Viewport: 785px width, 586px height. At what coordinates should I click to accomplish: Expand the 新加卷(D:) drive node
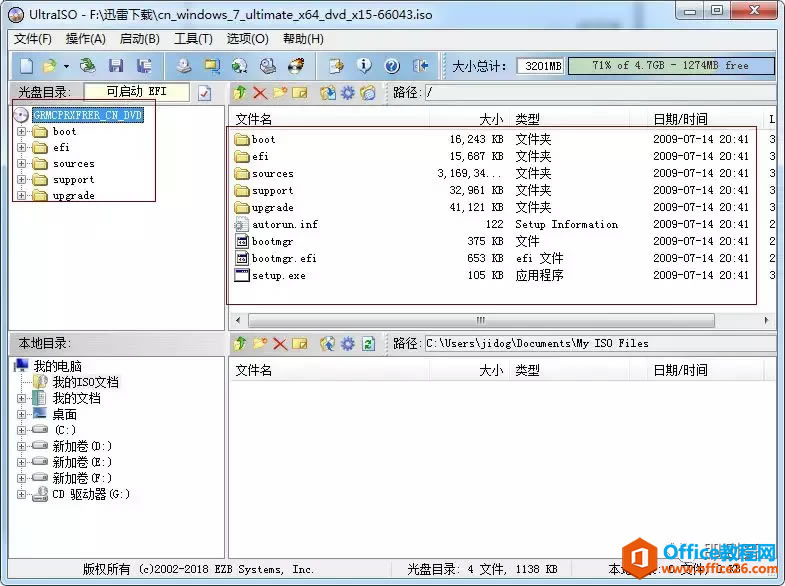point(22,446)
